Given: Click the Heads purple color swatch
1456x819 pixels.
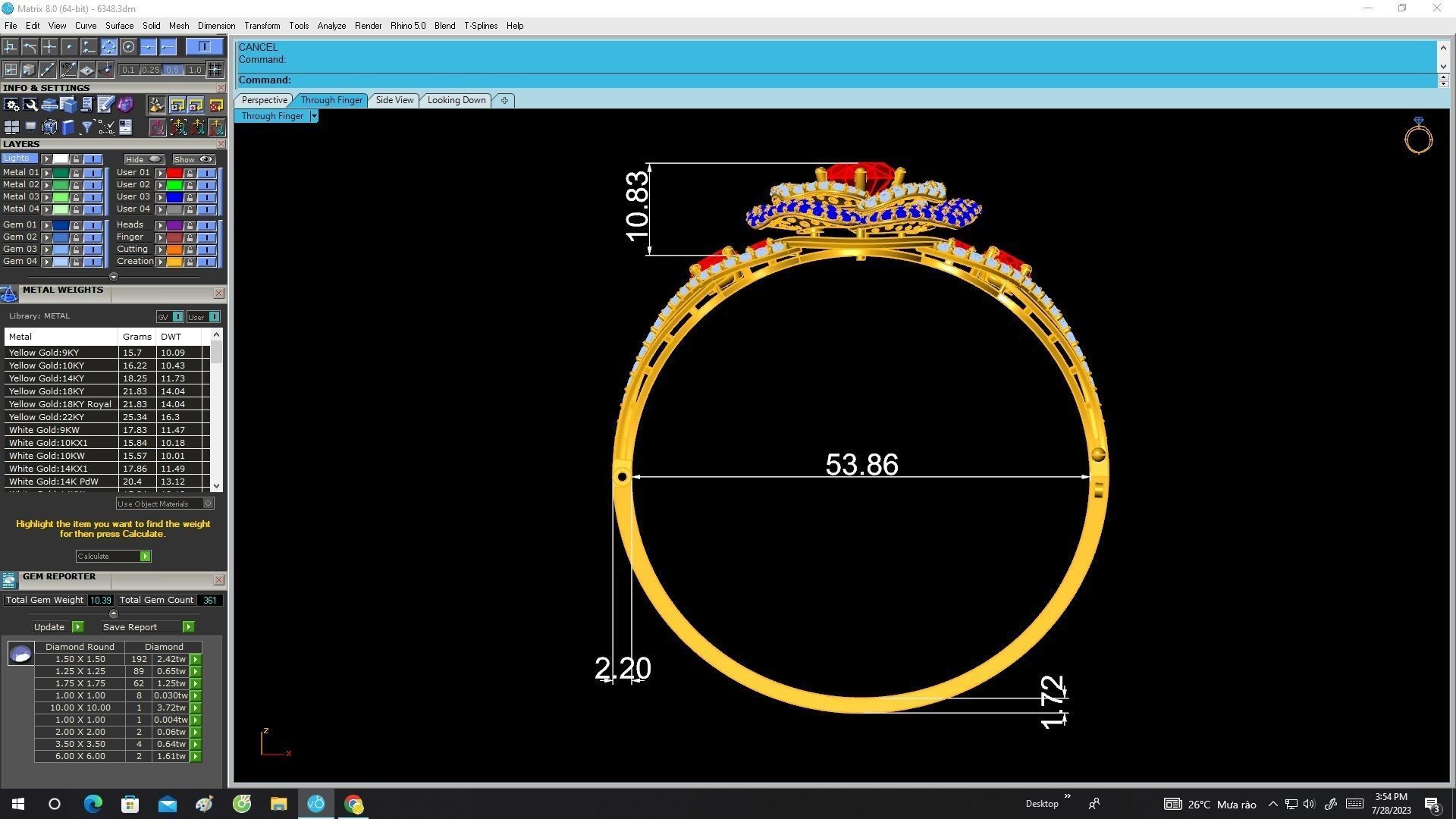Looking at the screenshot, I should tap(174, 225).
